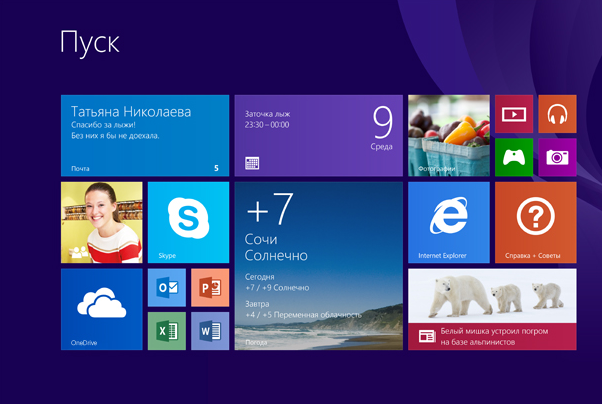Screen dimensions: 602x404
Task: Open the Skype tile
Action: pos(188,222)
